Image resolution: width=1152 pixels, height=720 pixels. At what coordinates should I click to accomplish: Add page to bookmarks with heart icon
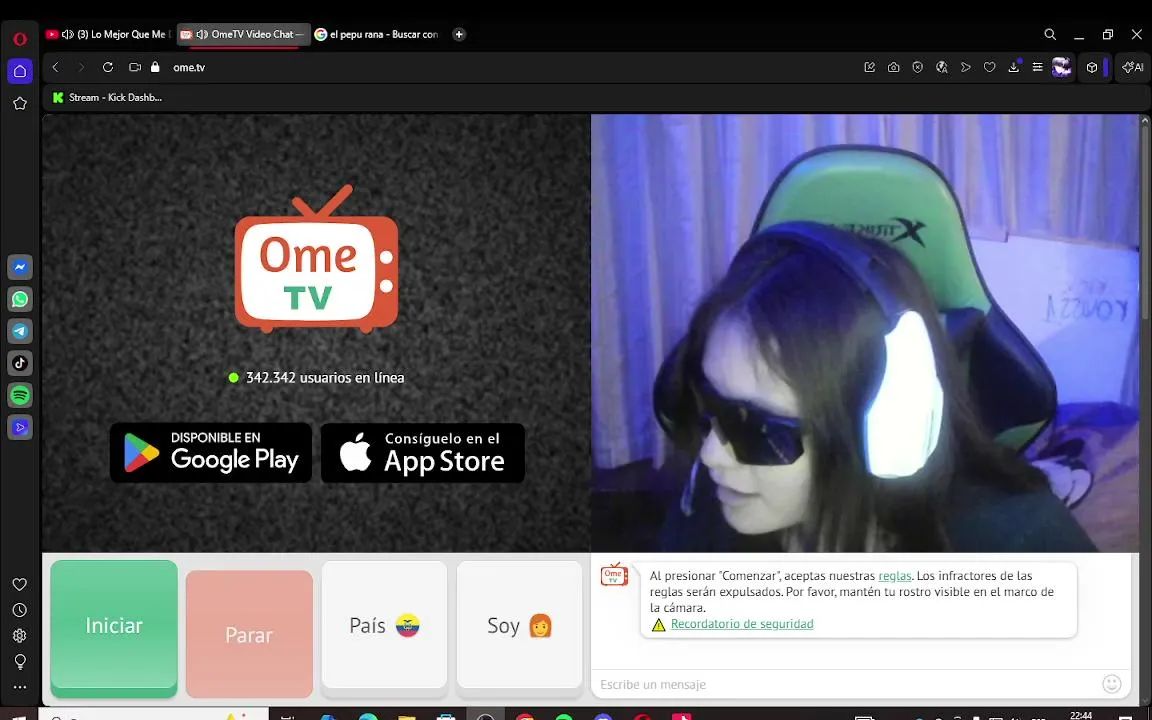pyautogui.click(x=990, y=67)
